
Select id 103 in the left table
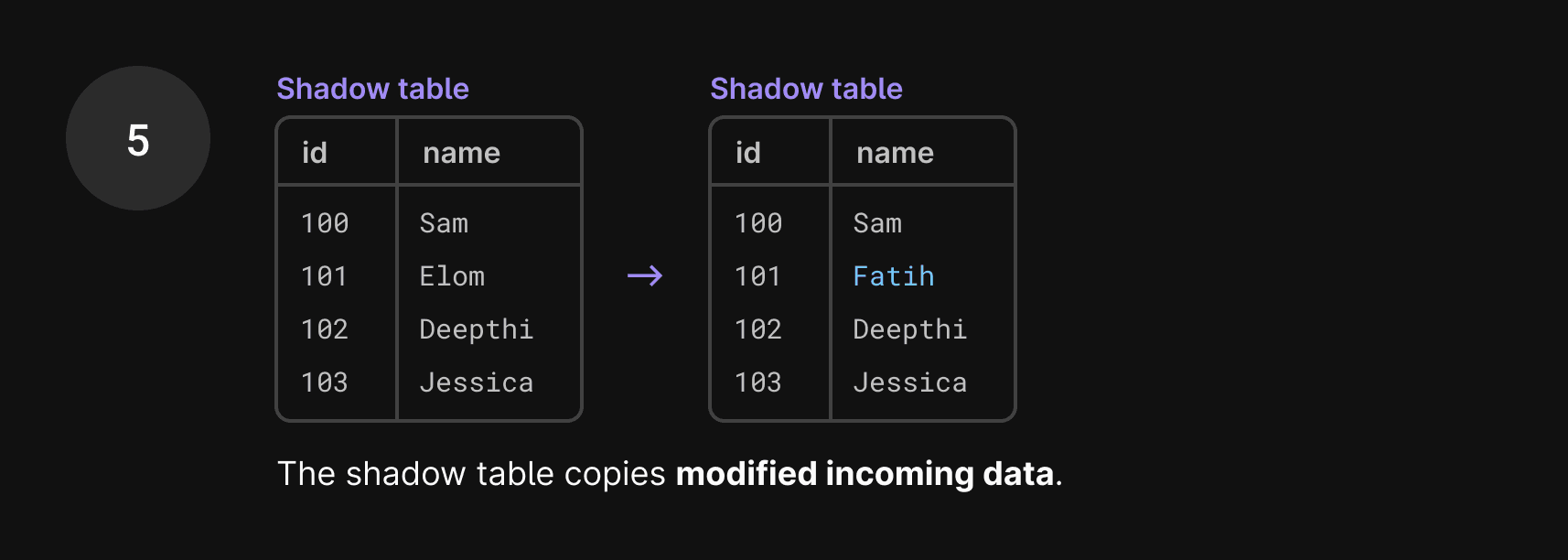[x=325, y=382]
